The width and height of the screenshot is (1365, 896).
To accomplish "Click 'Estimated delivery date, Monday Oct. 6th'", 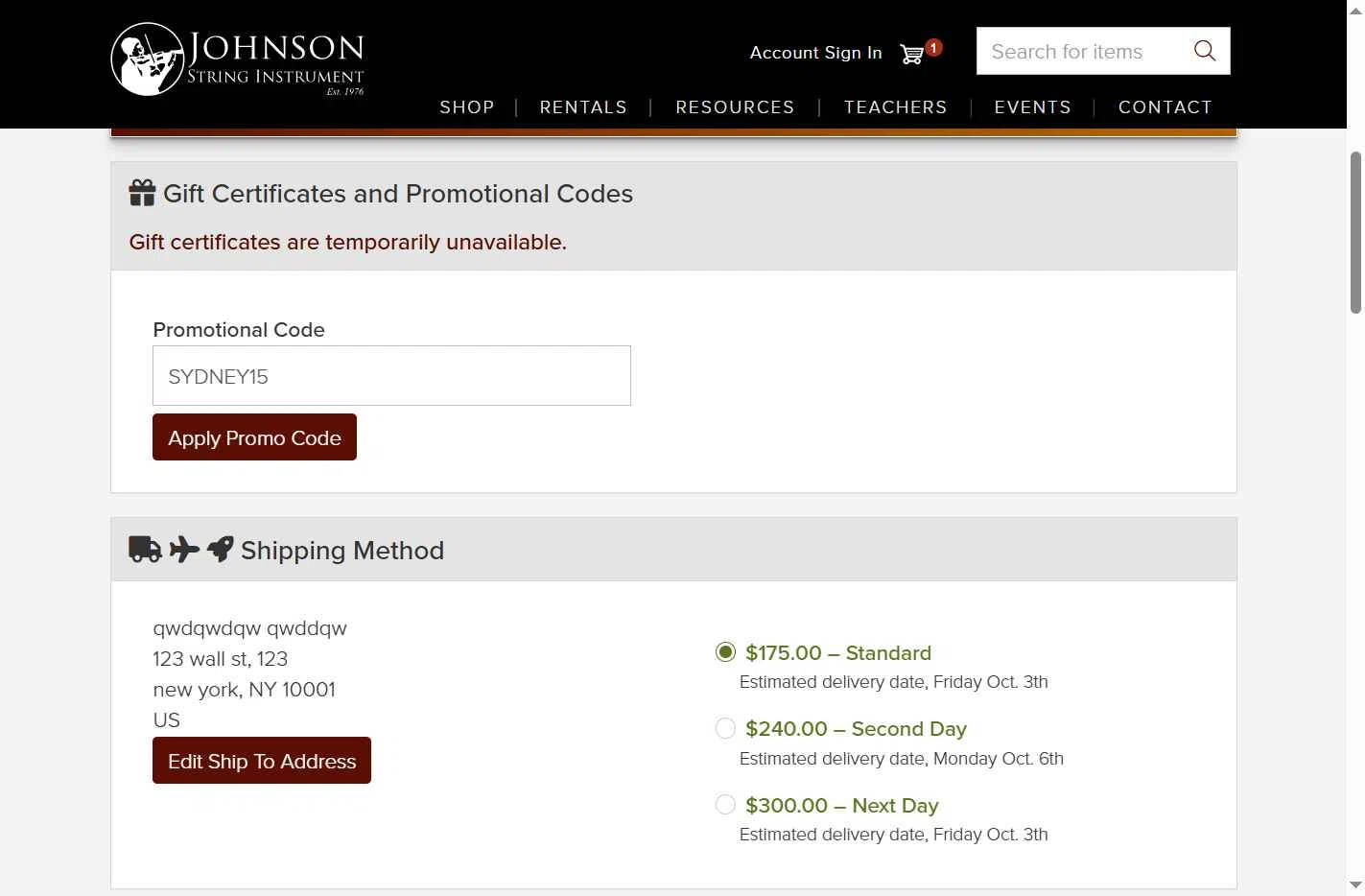I will 902,759.
